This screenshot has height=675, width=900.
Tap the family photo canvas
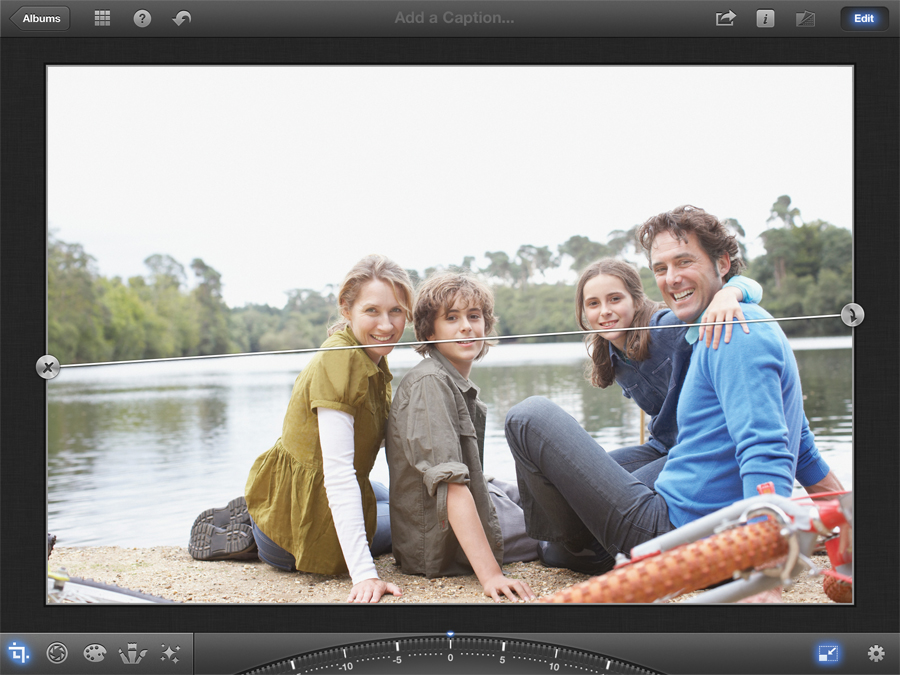[x=450, y=335]
